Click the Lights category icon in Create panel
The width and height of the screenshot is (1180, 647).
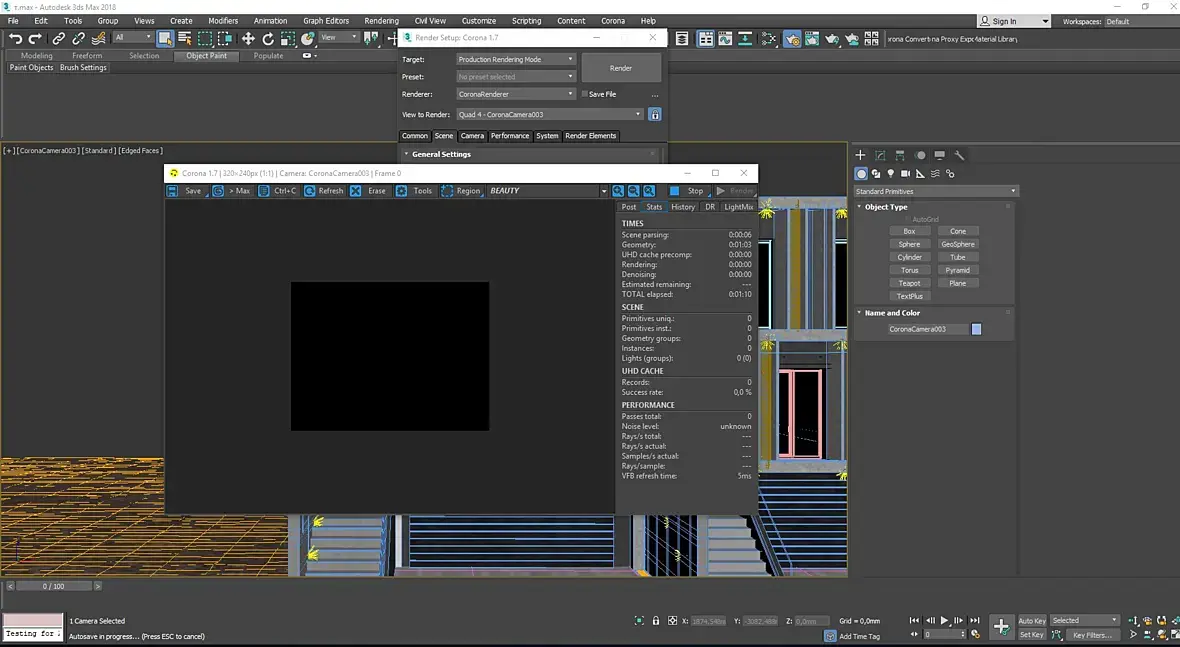point(891,173)
